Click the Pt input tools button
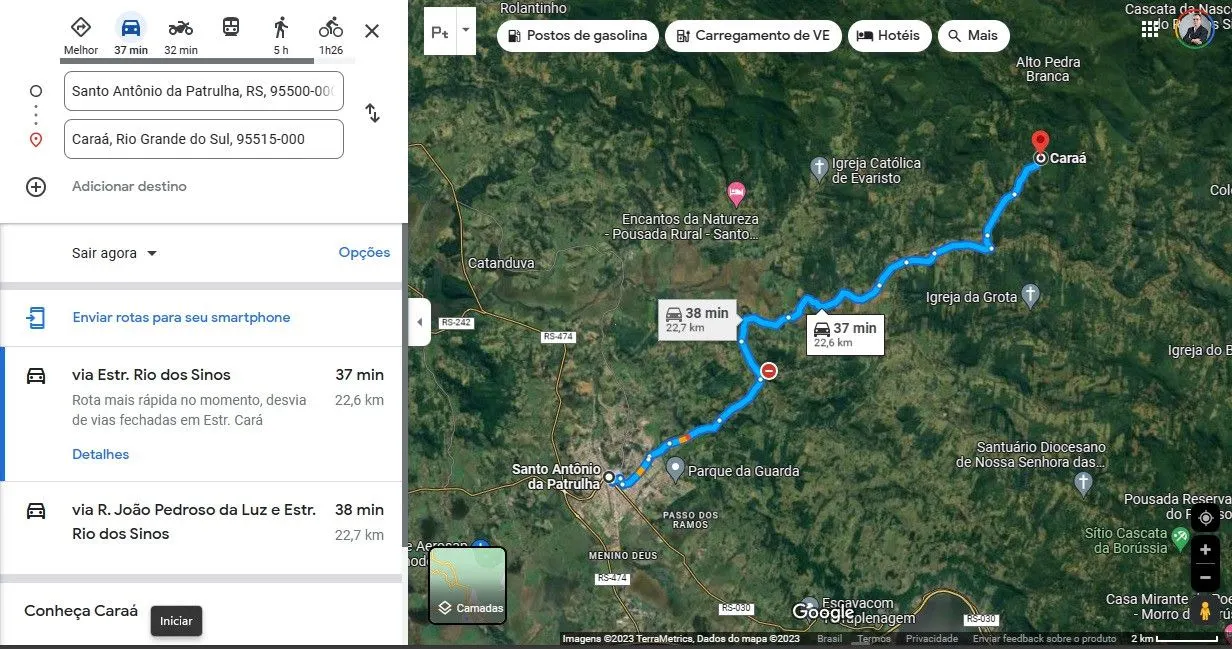 [440, 31]
